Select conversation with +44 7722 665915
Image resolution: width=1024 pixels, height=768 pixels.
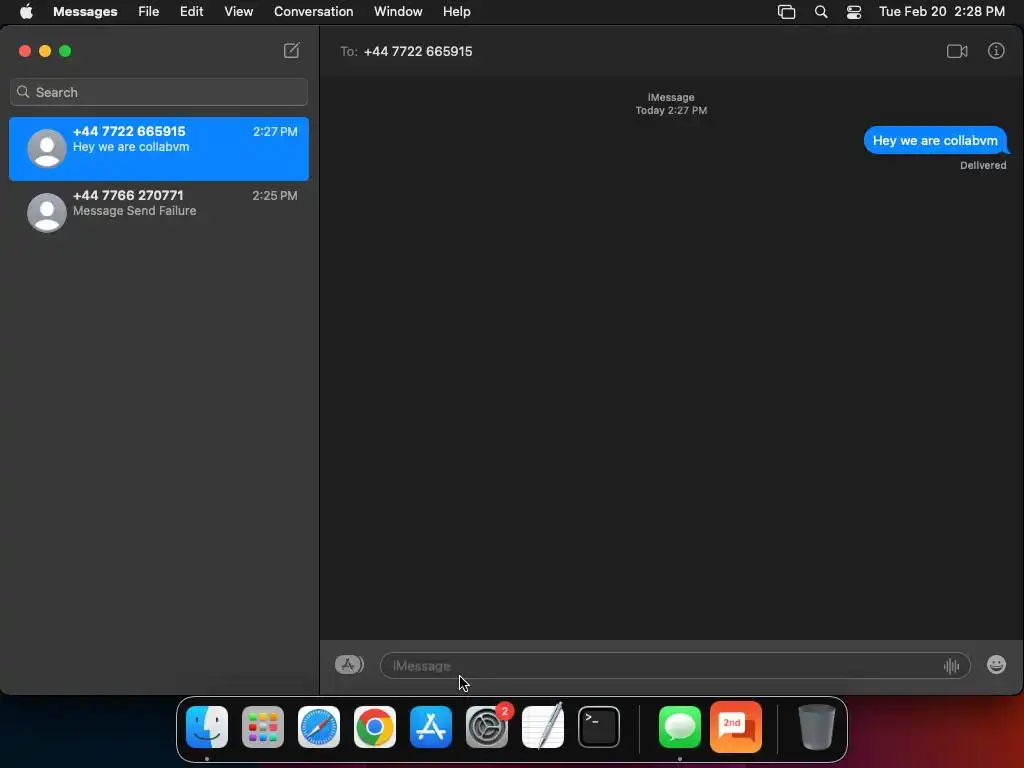click(x=159, y=149)
